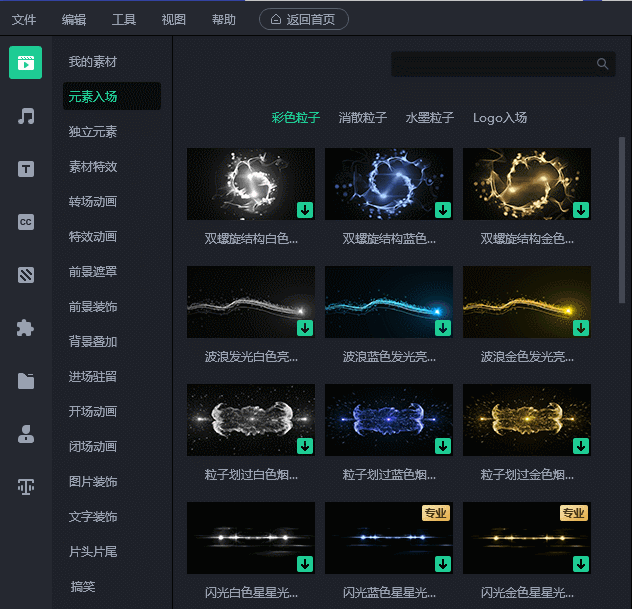Switch to 彩色粒子 tab
This screenshot has height=609, width=632.
295,118
